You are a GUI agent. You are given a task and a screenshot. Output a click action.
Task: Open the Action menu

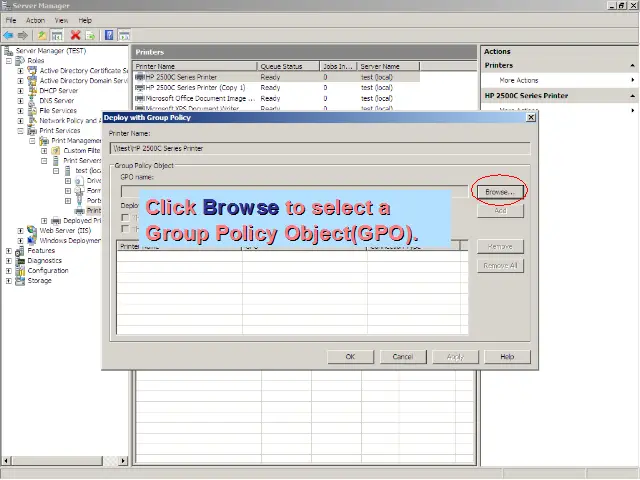(x=36, y=20)
